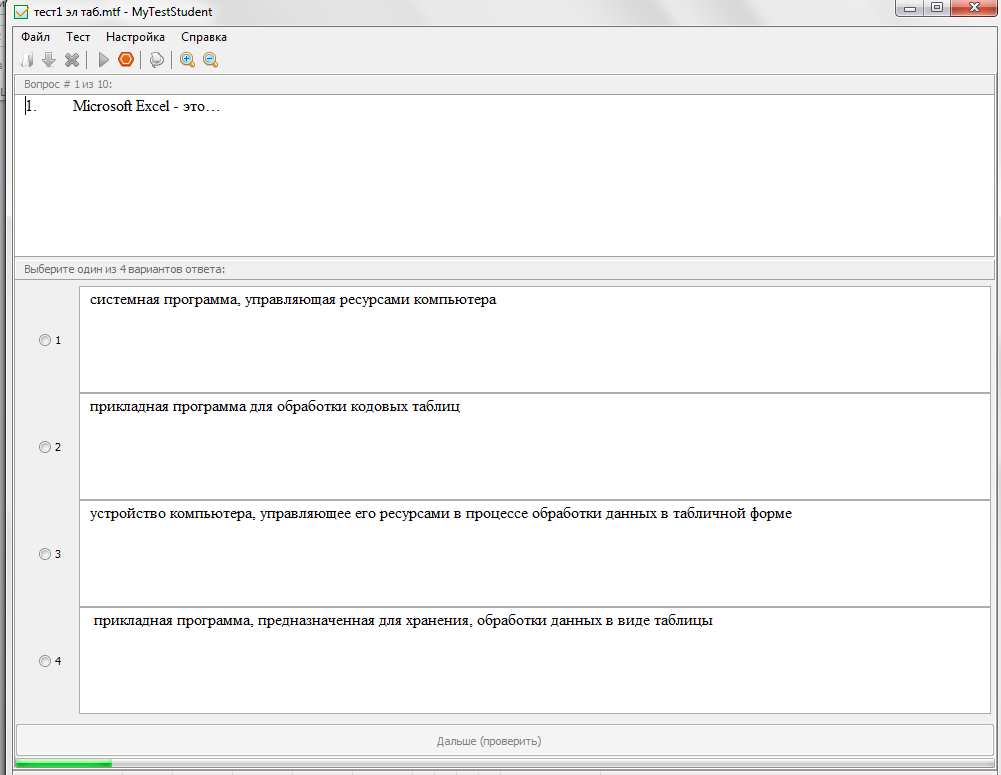Image resolution: width=1001 pixels, height=775 pixels.
Task: Select radio button for answer 1
Action: (45, 340)
